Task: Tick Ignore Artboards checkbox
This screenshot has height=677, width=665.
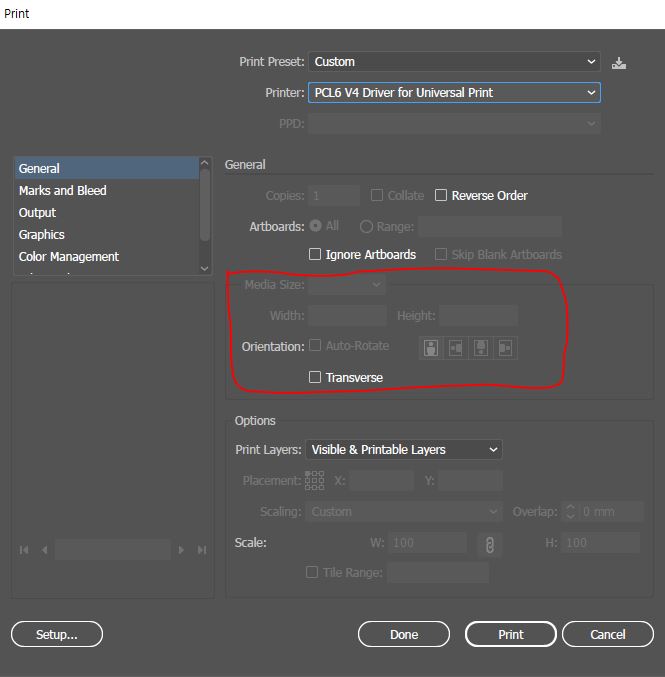Action: click(315, 254)
